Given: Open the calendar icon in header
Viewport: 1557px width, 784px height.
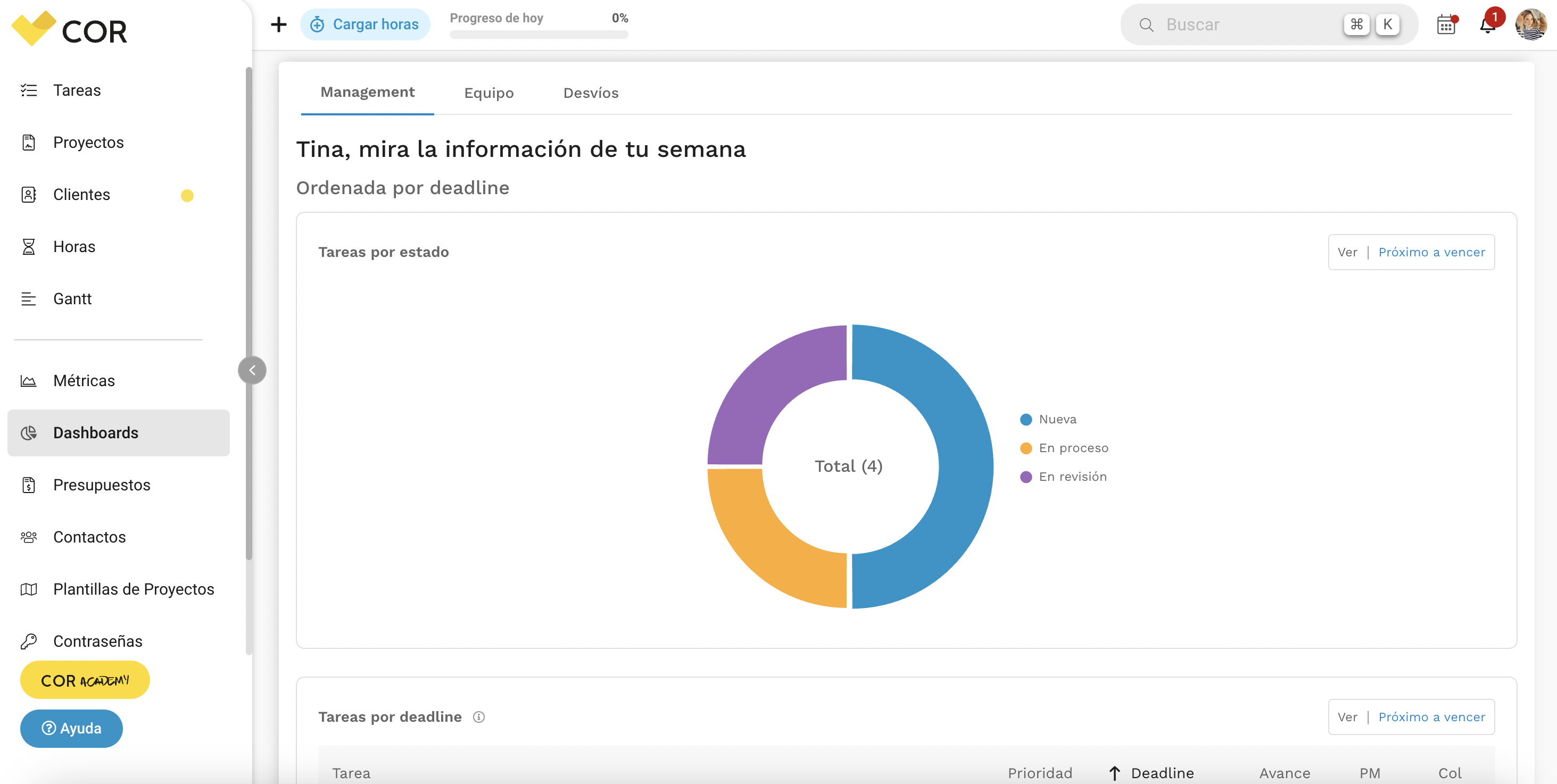Looking at the screenshot, I should pyautogui.click(x=1446, y=25).
